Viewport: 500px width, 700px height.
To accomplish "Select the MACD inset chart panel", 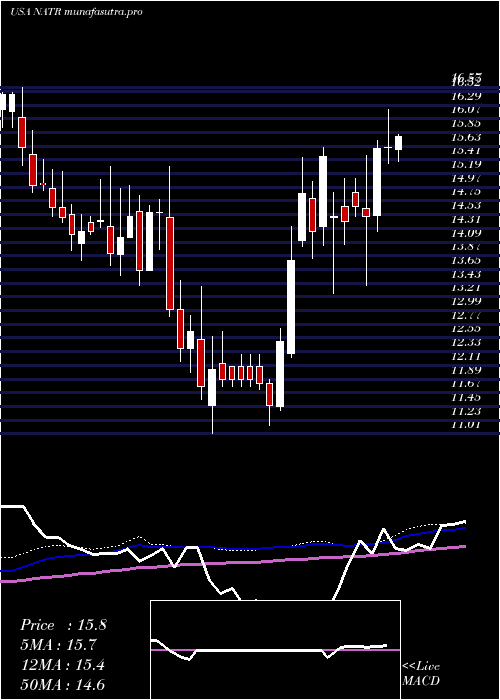I will tap(275, 650).
